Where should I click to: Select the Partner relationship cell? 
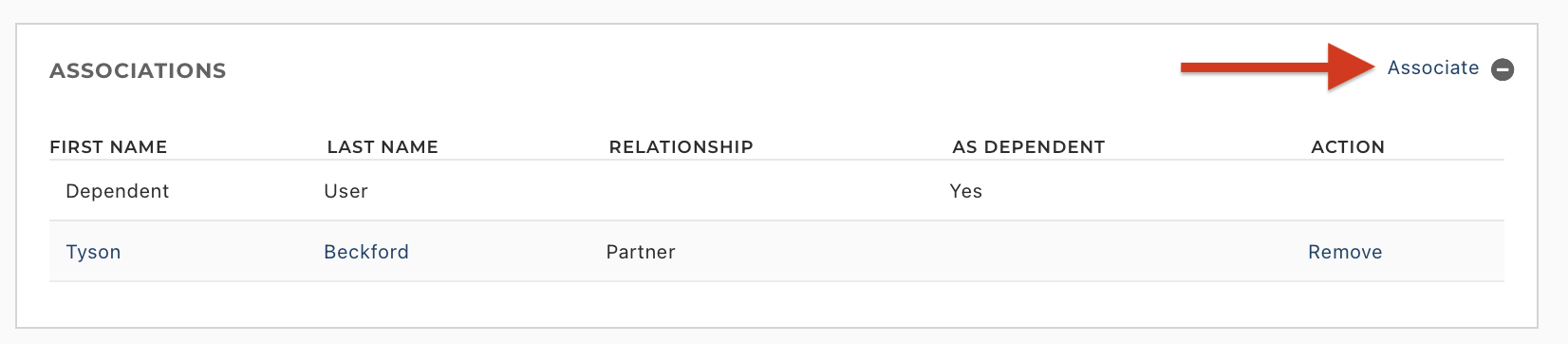point(641,252)
